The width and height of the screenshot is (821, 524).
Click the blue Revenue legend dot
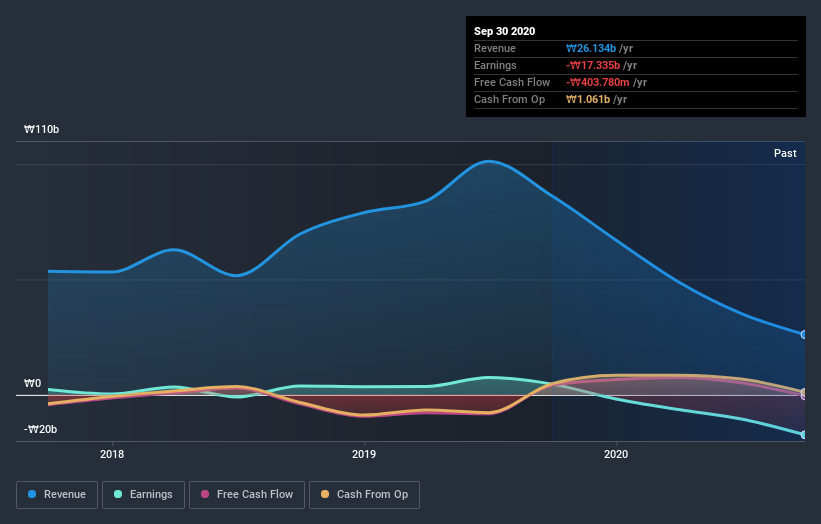(32, 494)
